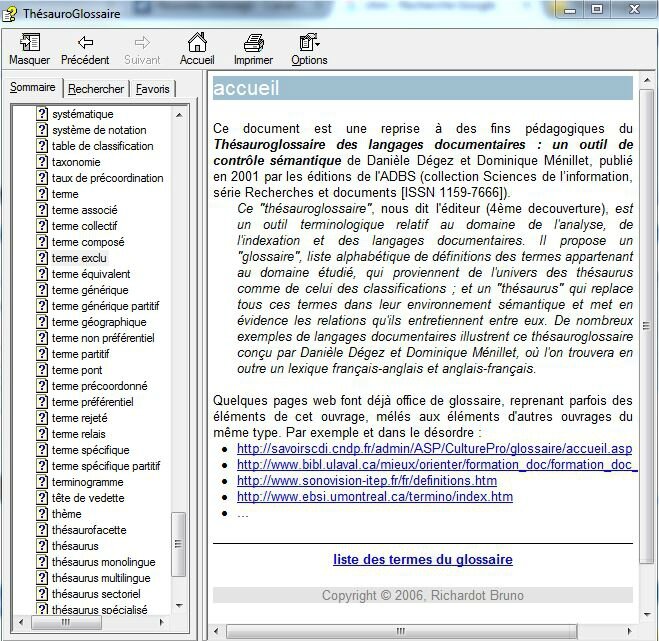Select 'terme partitif' entry
The width and height of the screenshot is (659, 641).
point(81,353)
